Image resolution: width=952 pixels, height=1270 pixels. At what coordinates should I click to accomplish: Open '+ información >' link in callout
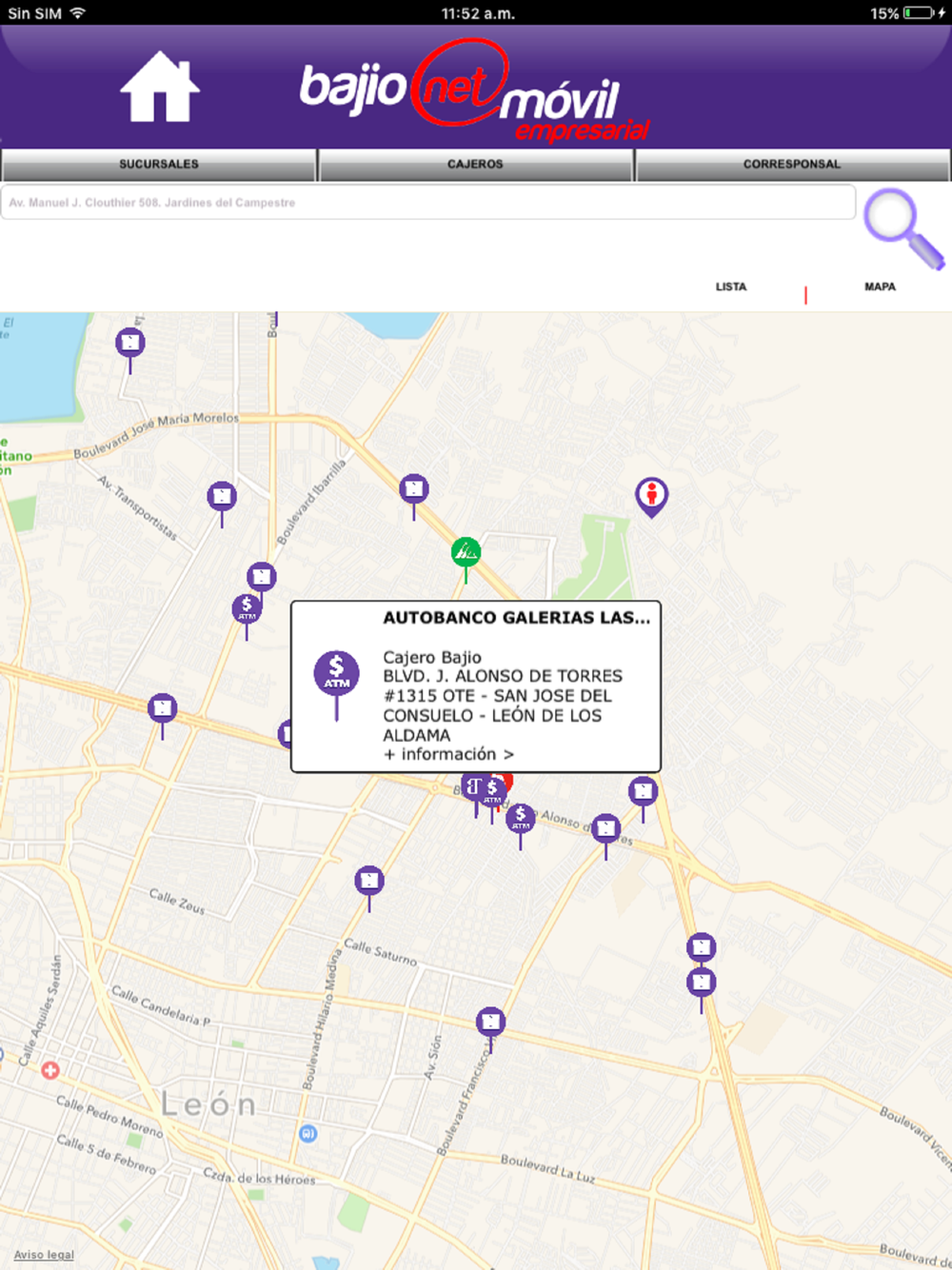pos(448,754)
